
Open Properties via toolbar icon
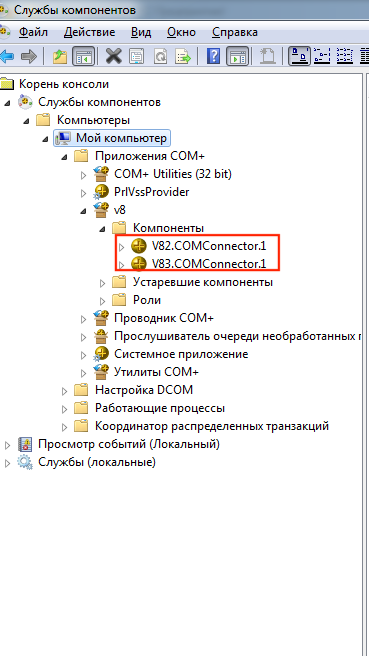(136, 56)
